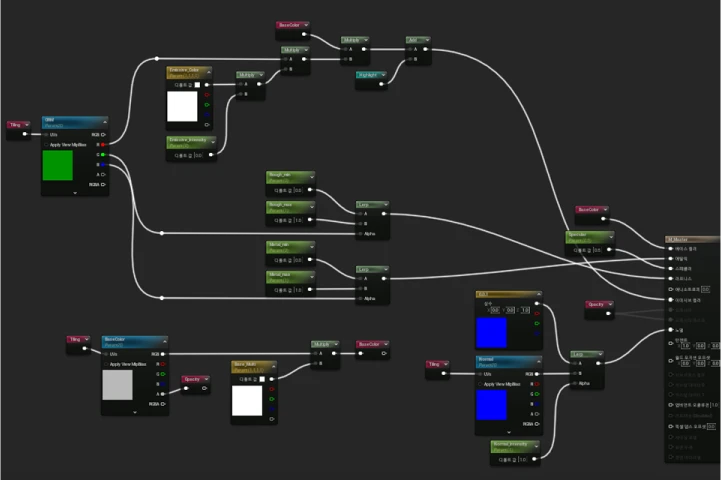This screenshot has height=480, width=721.
Task: Click RGB output pin on BaseColor texture node
Action: click(x=163, y=354)
